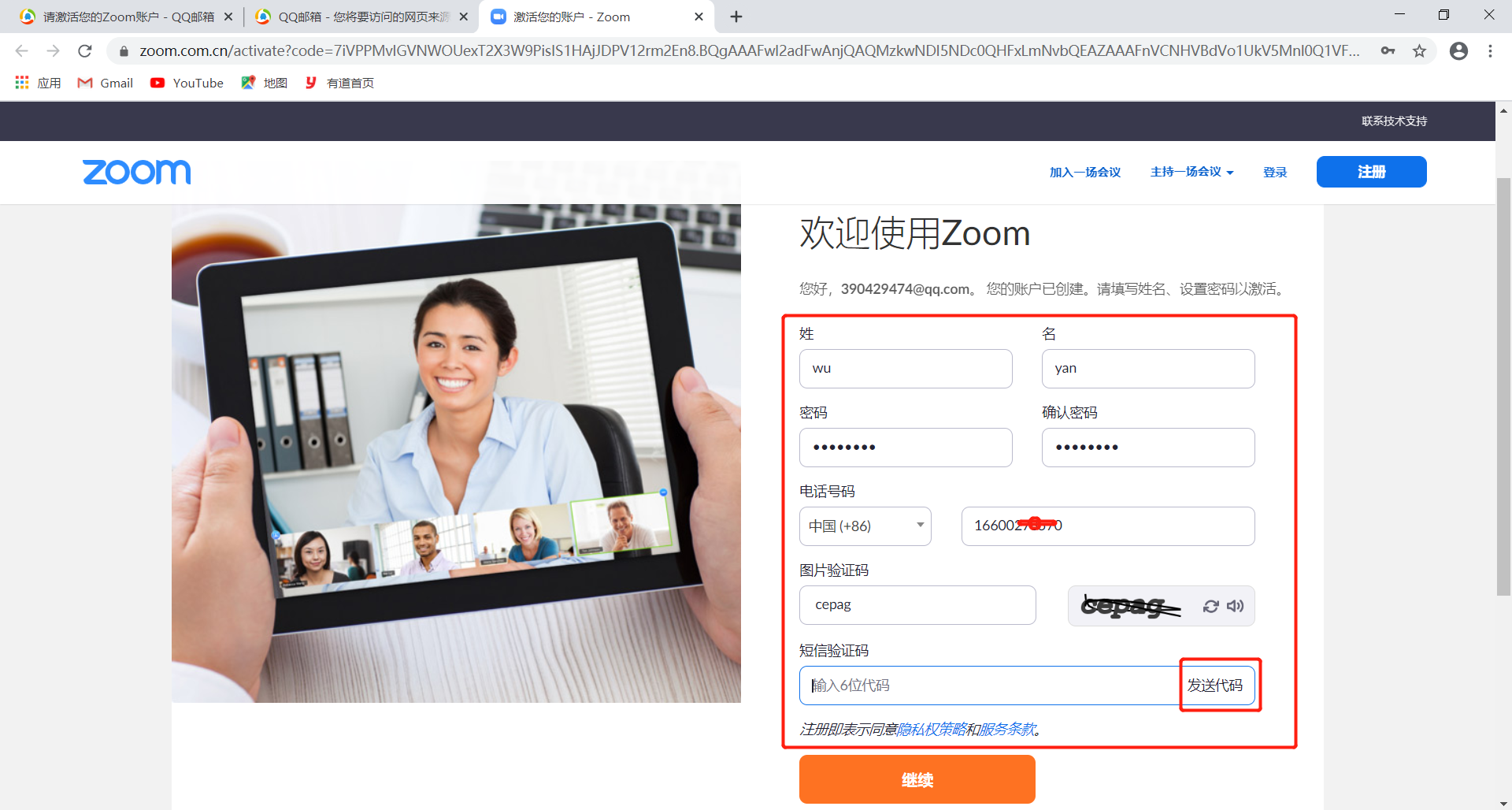Close the 请激活您的Zoom账户 QQ邮箱 tab
This screenshot has height=810, width=1512.
coord(228,17)
